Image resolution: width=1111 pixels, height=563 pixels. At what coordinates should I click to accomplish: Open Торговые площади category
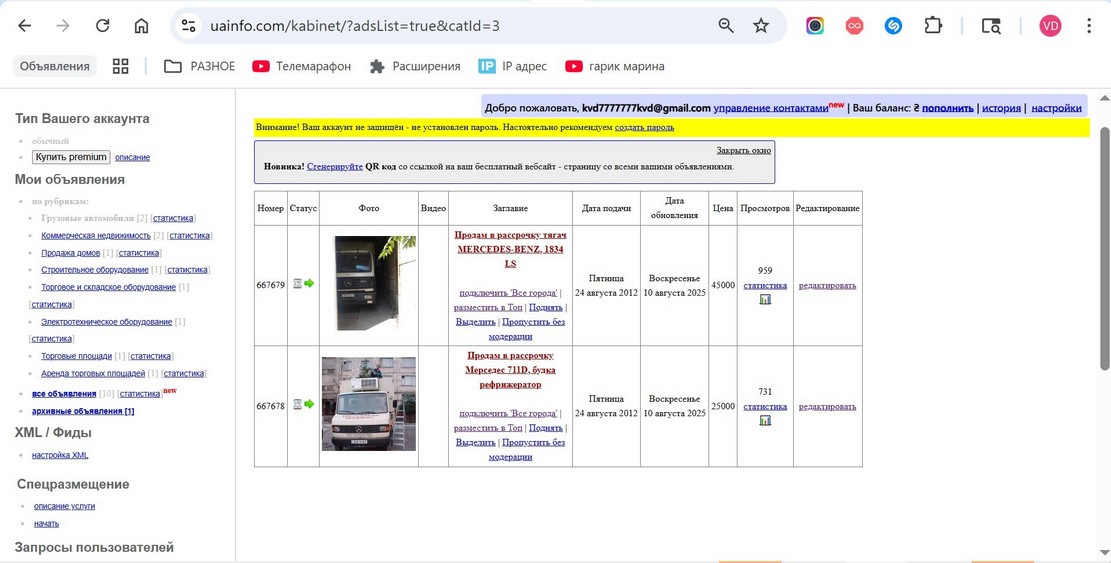click(x=77, y=356)
